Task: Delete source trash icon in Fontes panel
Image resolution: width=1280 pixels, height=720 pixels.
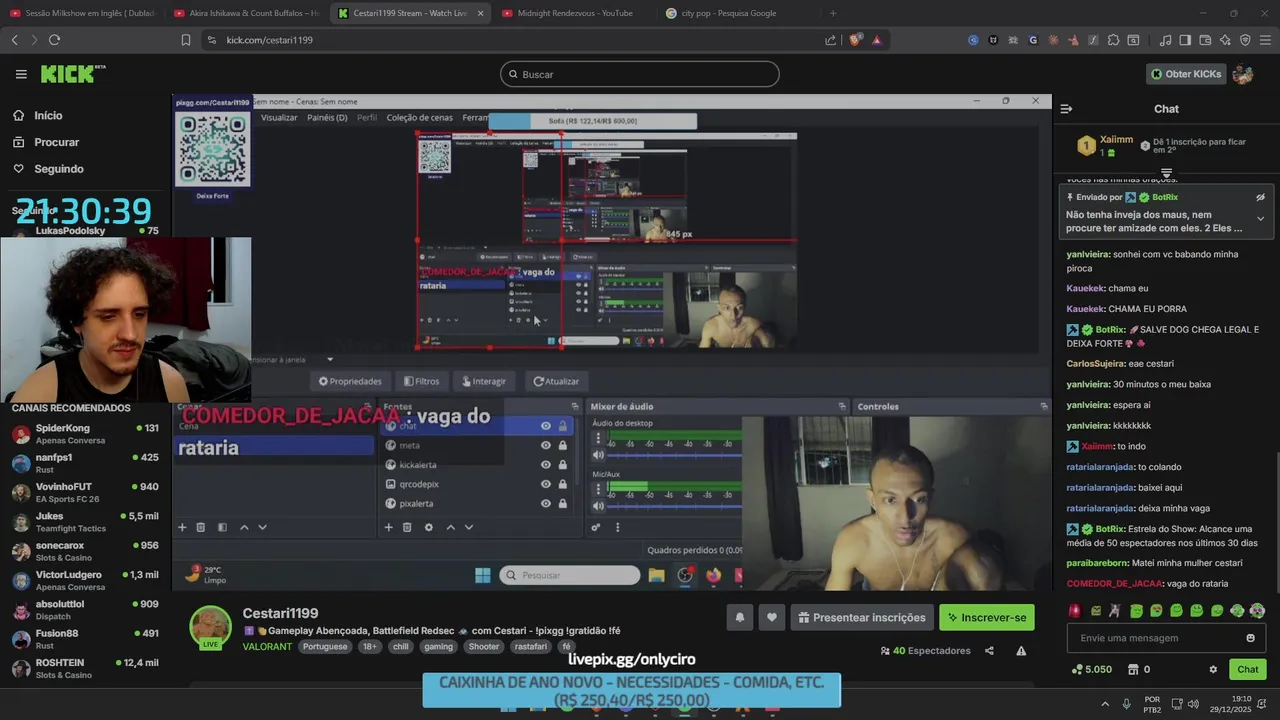Action: click(407, 527)
